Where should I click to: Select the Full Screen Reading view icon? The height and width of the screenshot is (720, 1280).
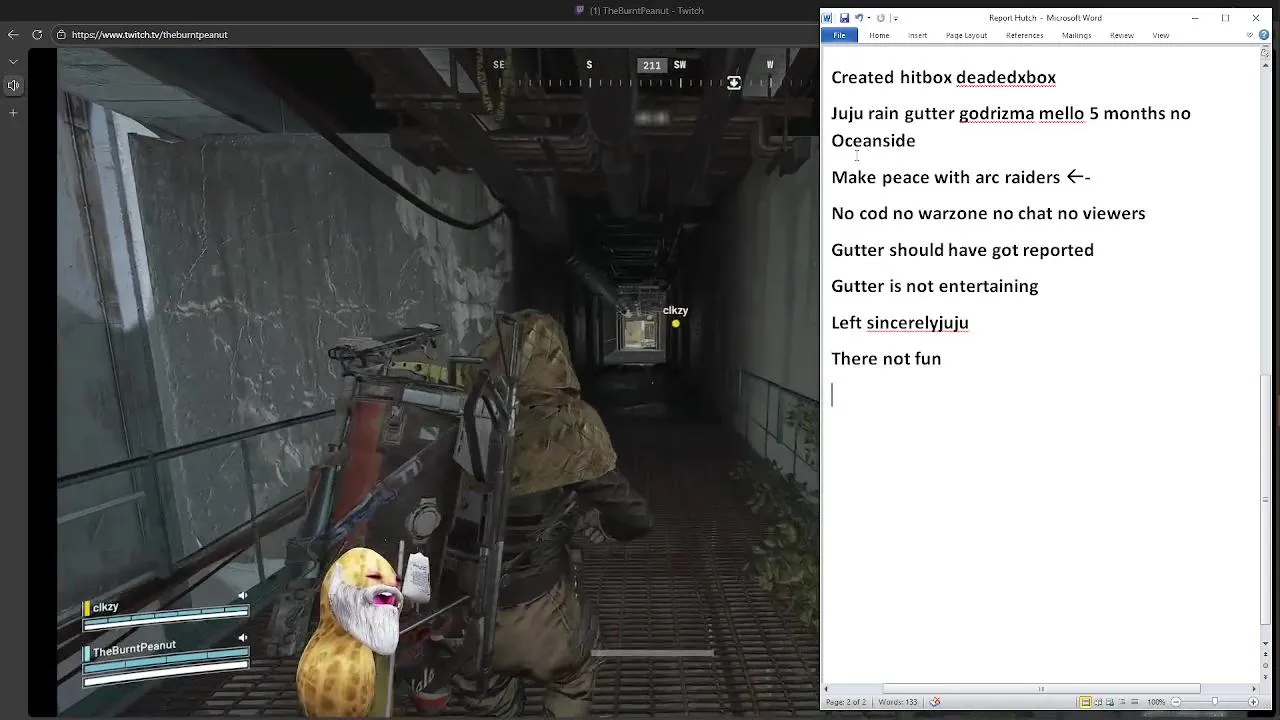(1098, 702)
